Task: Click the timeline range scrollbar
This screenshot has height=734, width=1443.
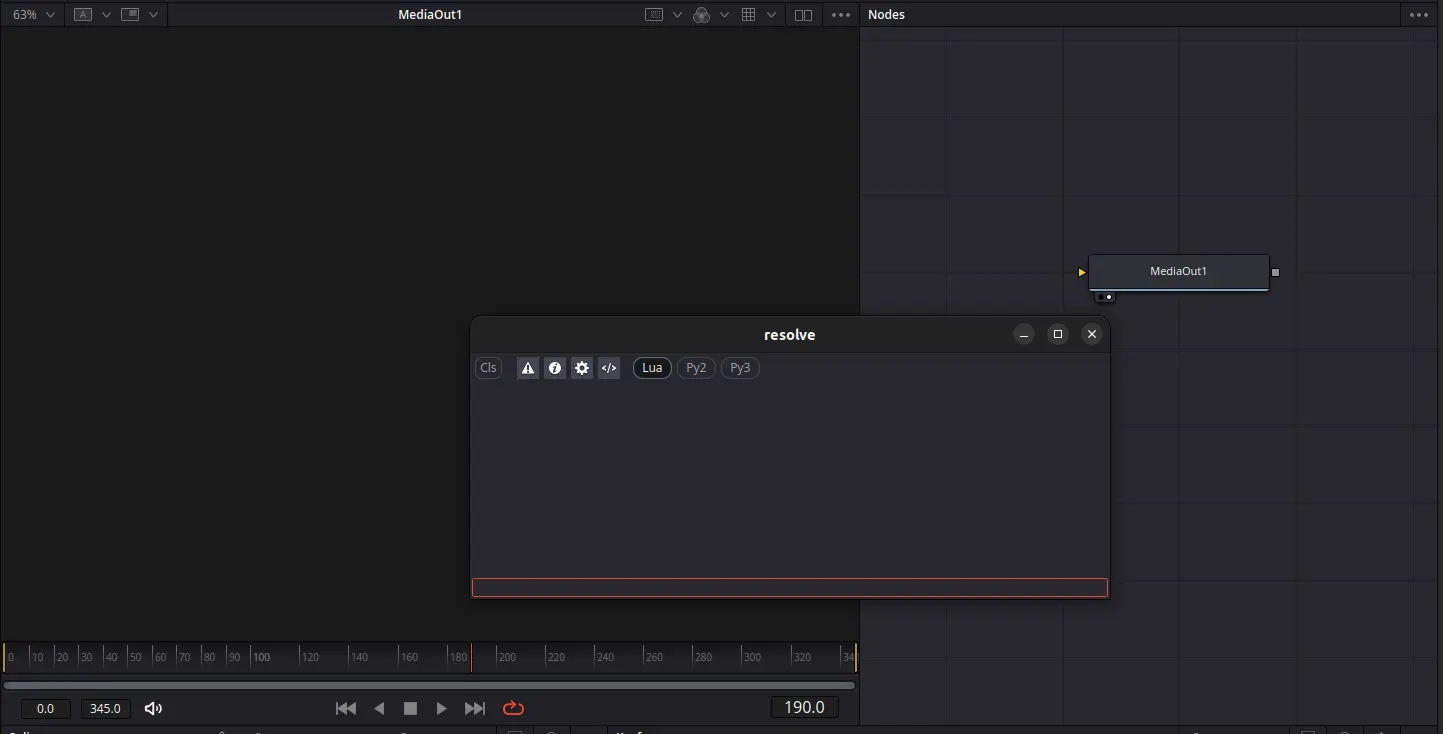Action: [x=430, y=686]
